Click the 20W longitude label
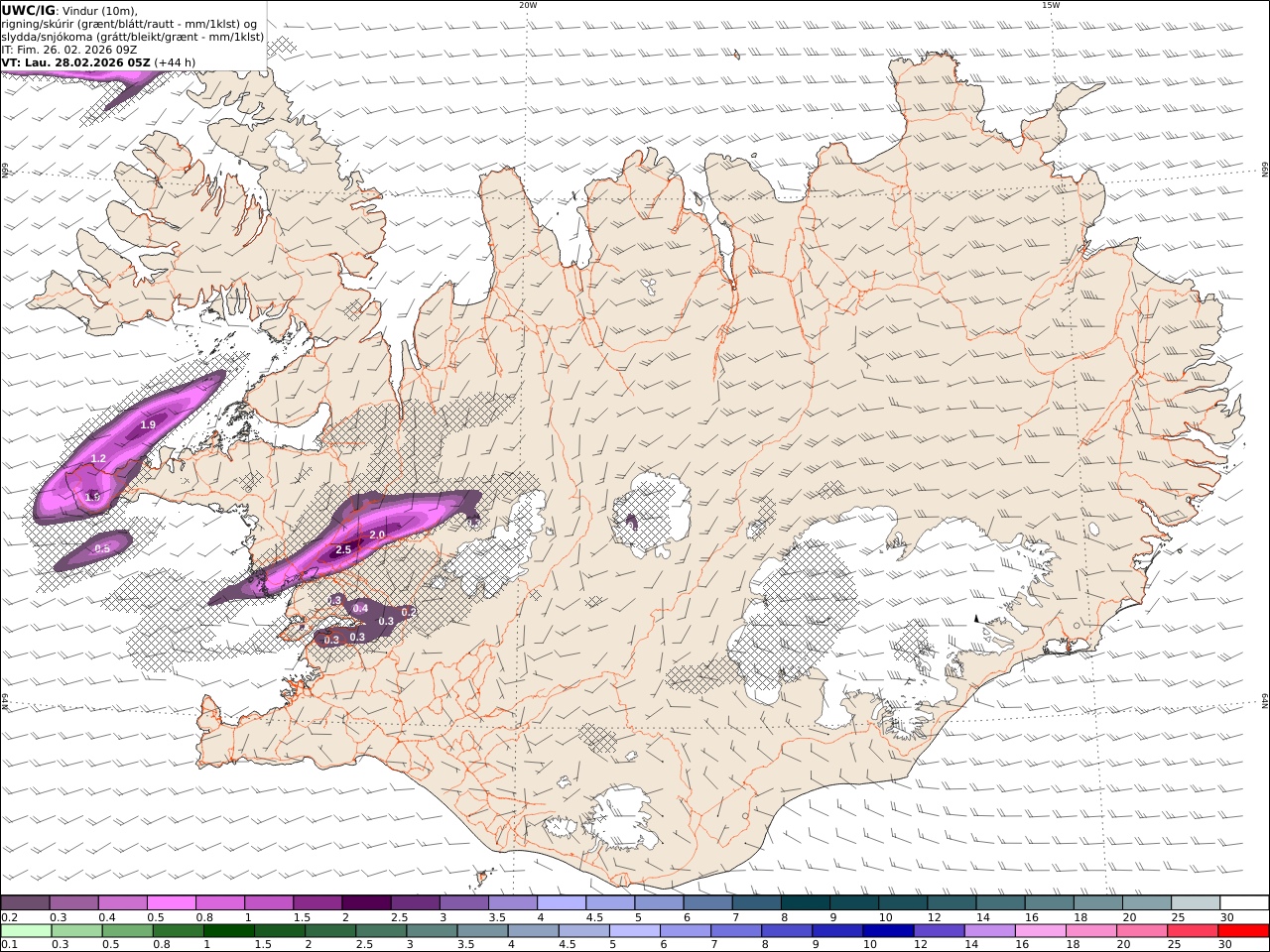 point(528,5)
